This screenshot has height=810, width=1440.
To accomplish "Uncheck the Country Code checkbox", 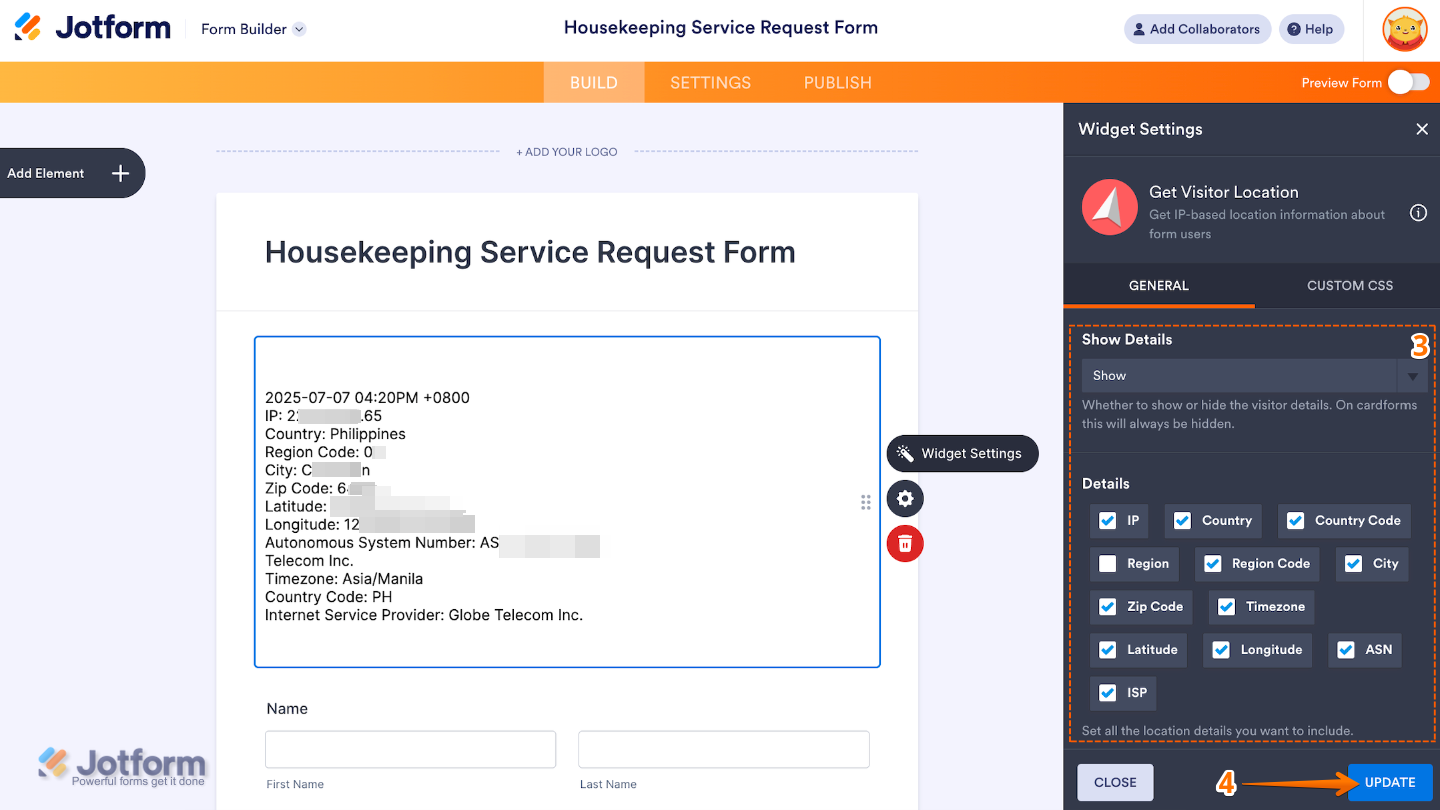I will [1296, 521].
